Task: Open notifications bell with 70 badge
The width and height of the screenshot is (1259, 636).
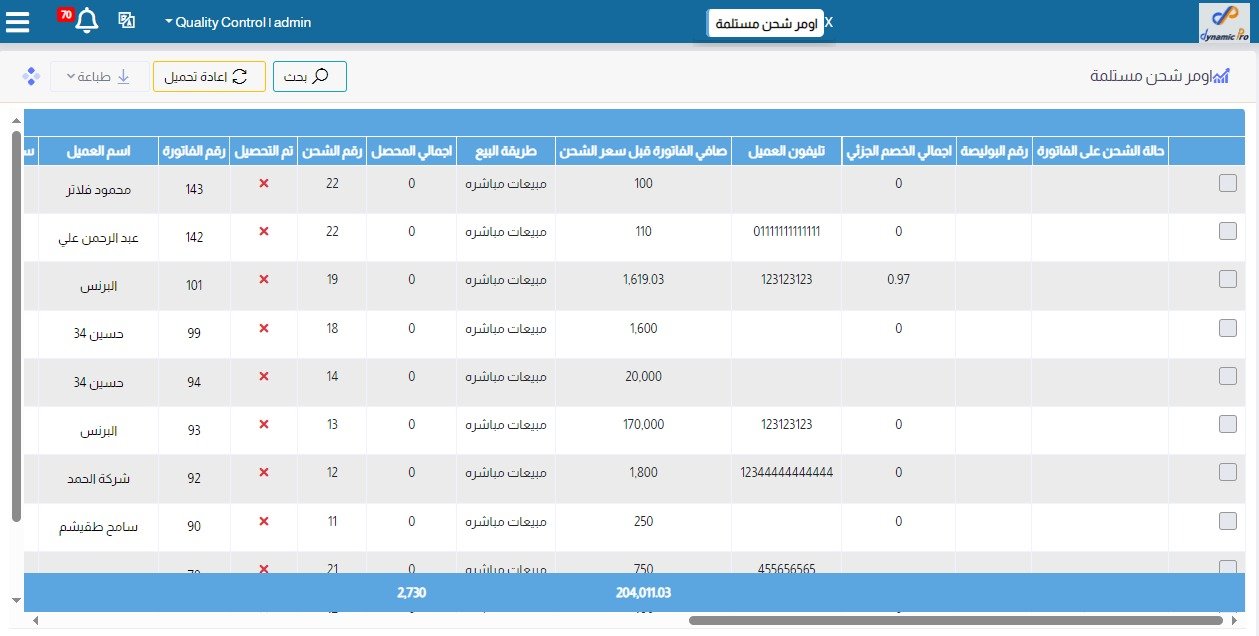Action: [87, 21]
